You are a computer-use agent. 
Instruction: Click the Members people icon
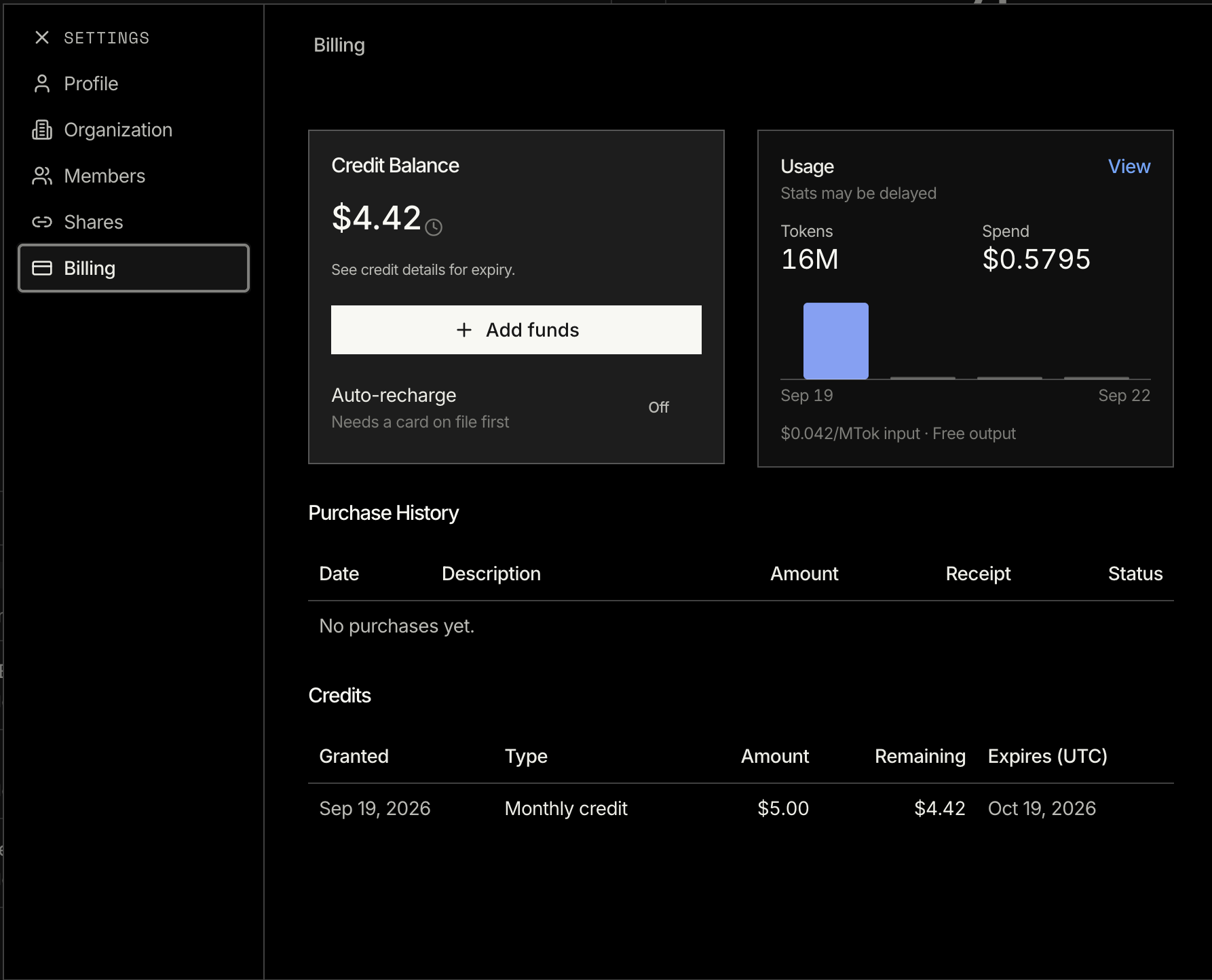click(42, 176)
